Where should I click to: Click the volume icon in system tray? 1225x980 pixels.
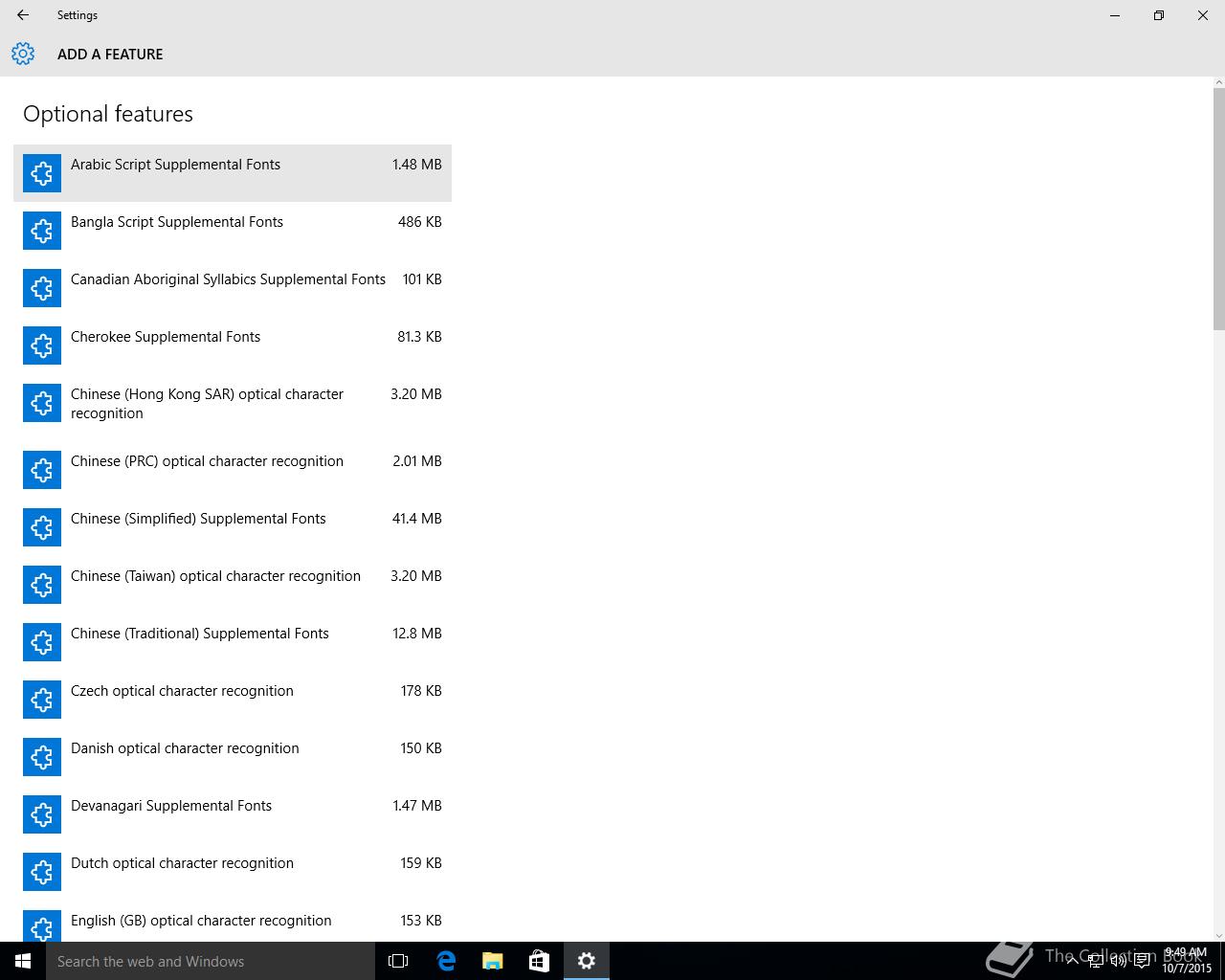pyautogui.click(x=1119, y=961)
